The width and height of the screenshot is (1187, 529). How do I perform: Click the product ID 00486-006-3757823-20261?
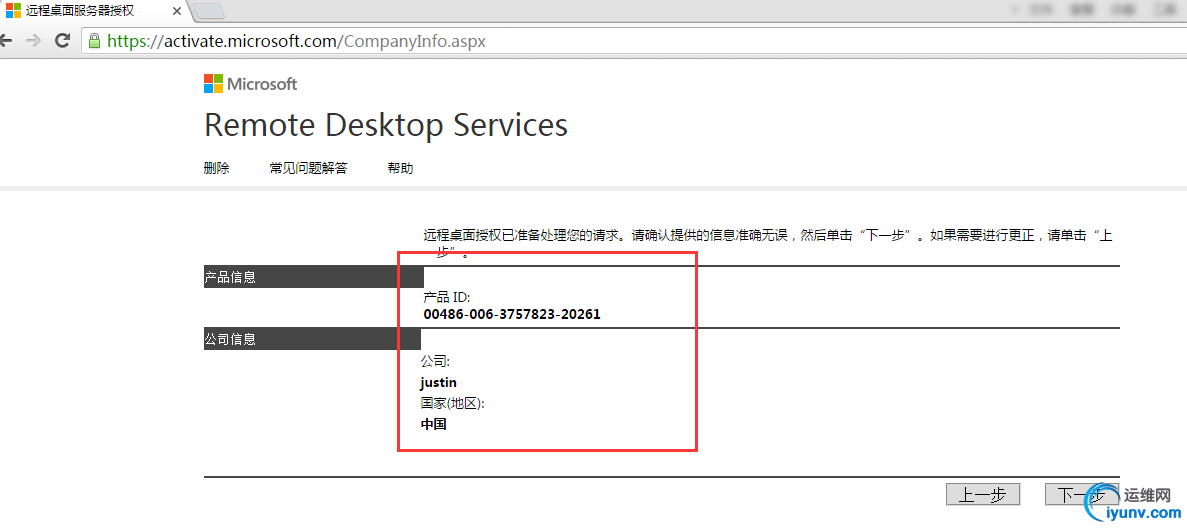pos(512,314)
